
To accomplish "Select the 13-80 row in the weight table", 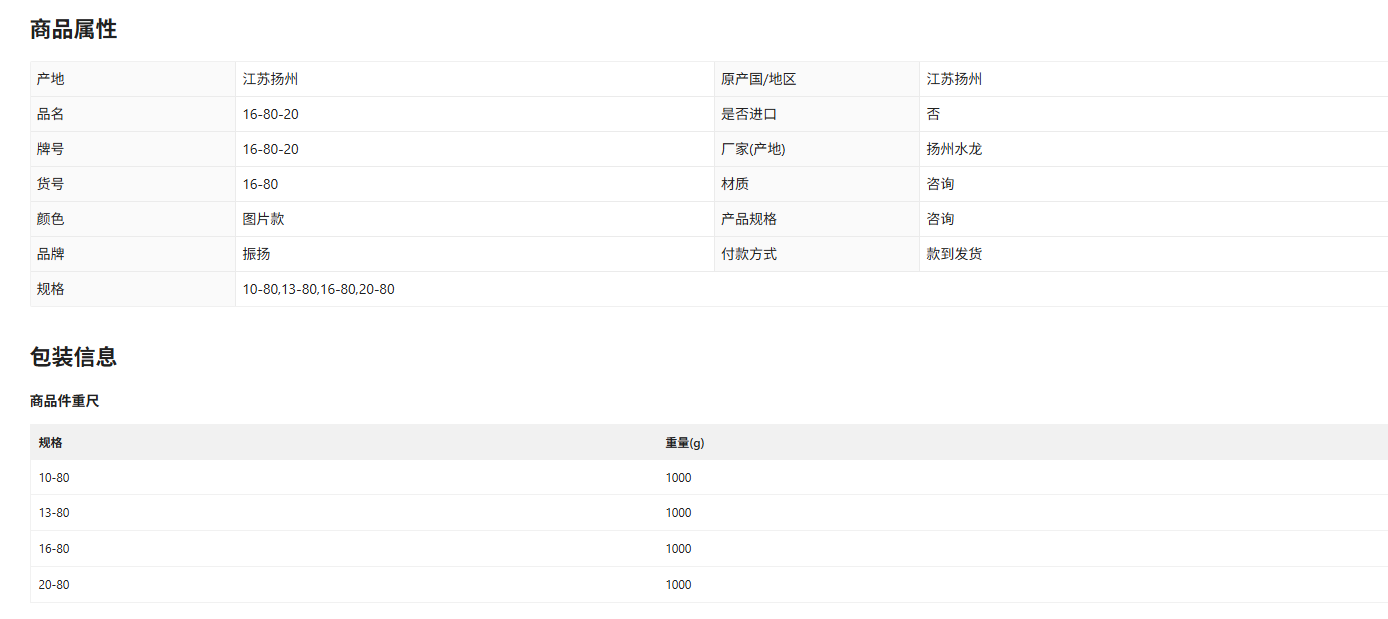I will click(54, 513).
